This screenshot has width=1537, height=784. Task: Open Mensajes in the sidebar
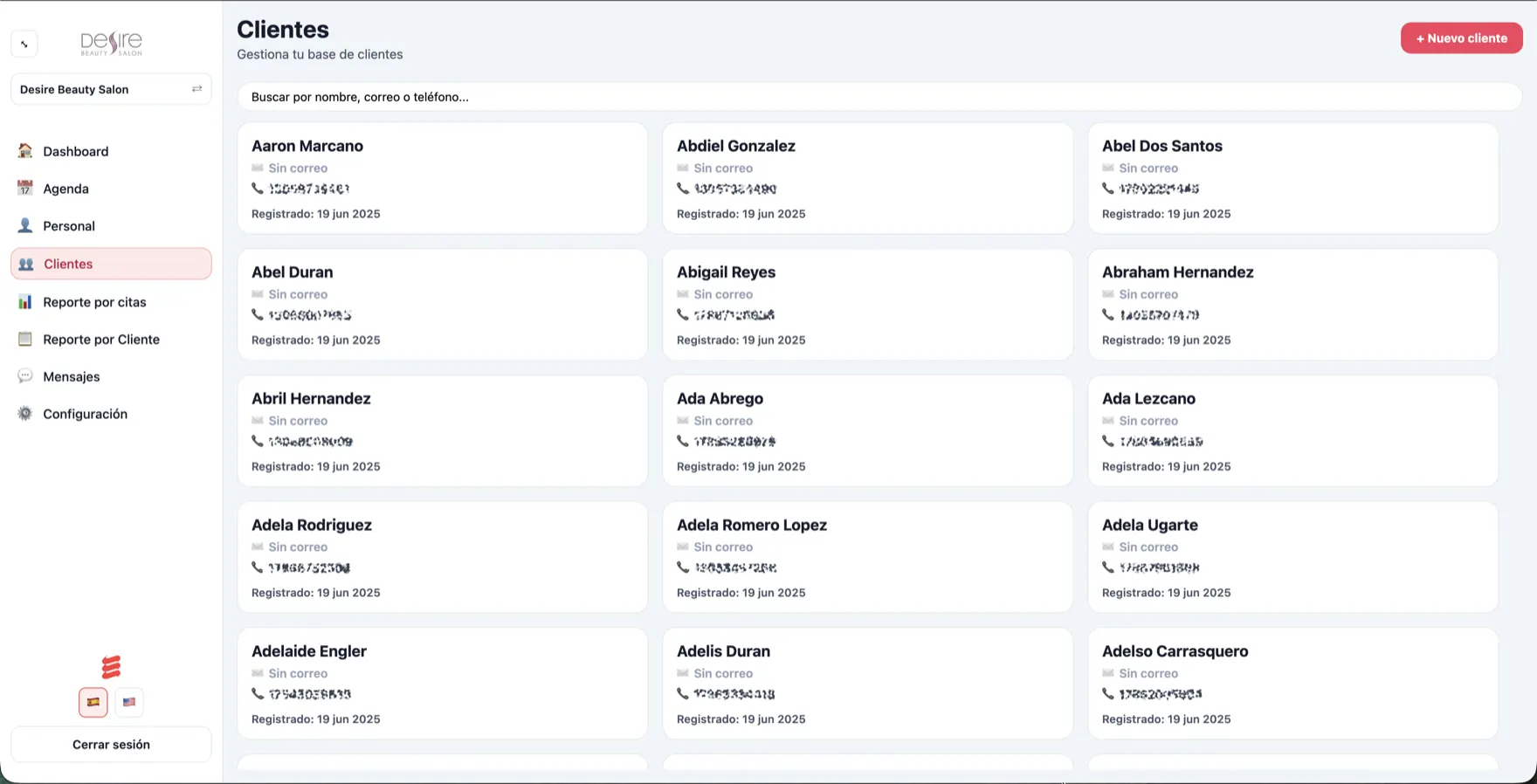pos(111,376)
